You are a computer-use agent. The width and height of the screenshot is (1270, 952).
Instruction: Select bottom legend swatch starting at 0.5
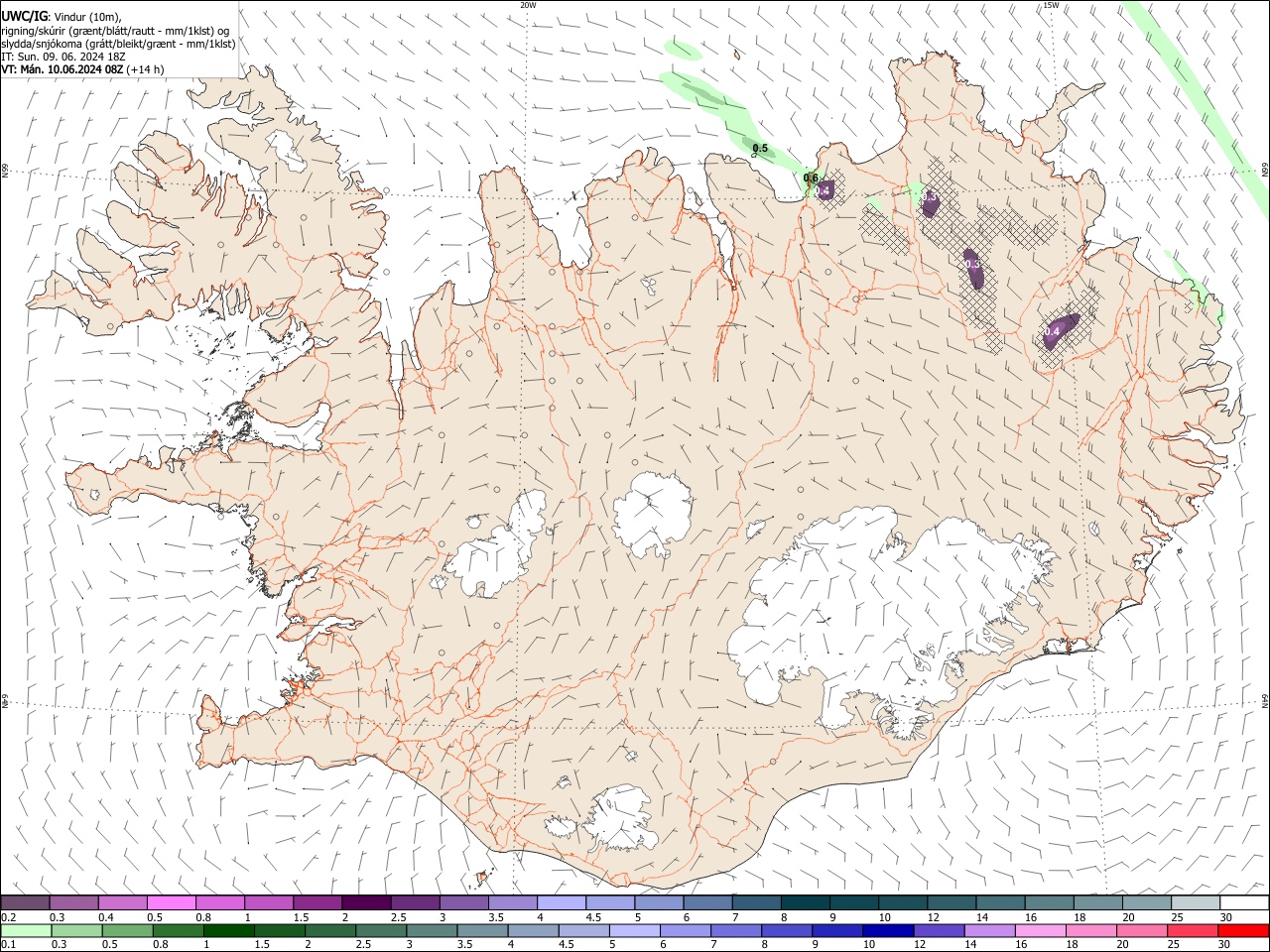click(127, 930)
